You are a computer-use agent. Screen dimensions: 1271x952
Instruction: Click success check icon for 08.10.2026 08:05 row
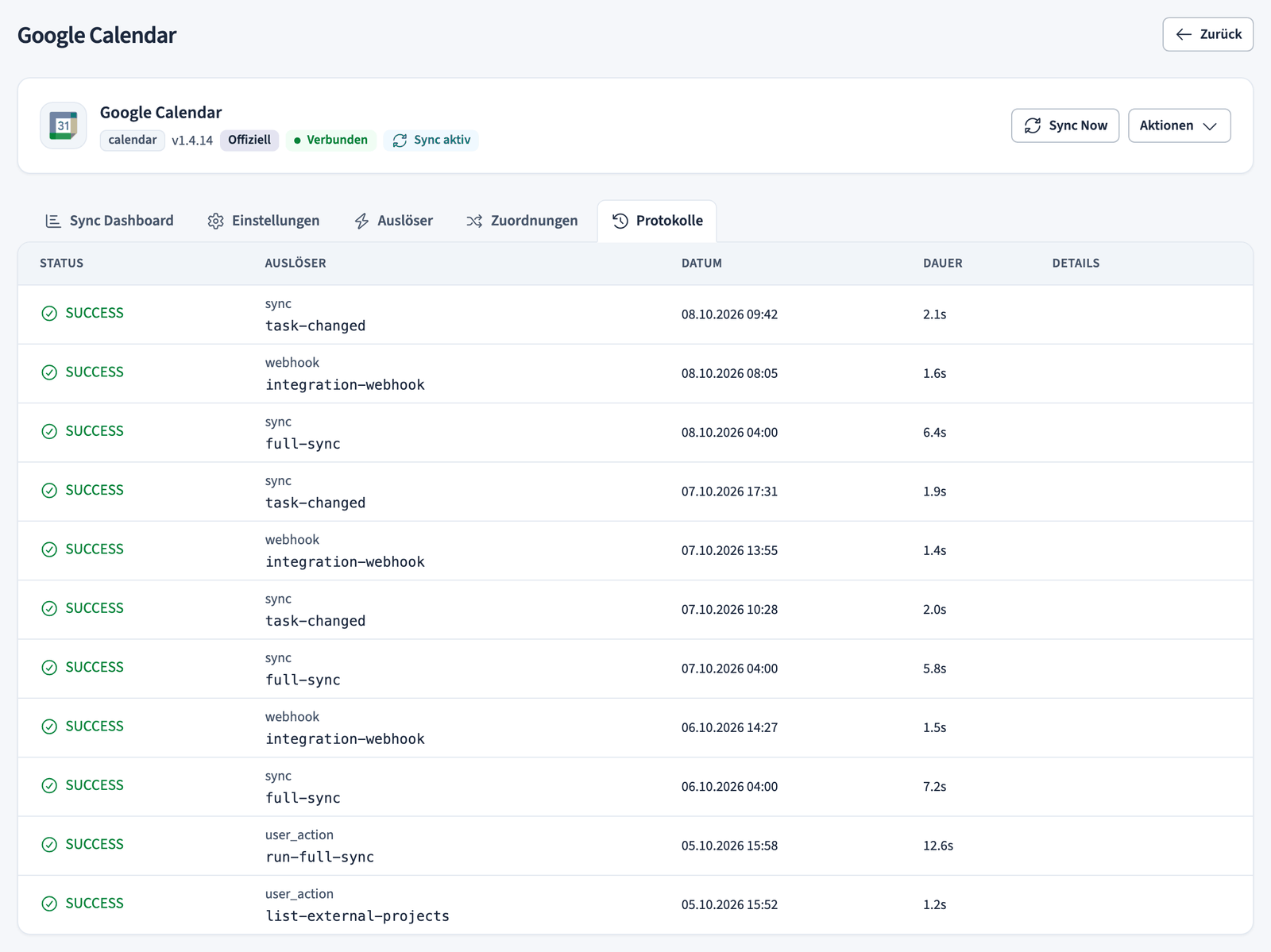(49, 372)
